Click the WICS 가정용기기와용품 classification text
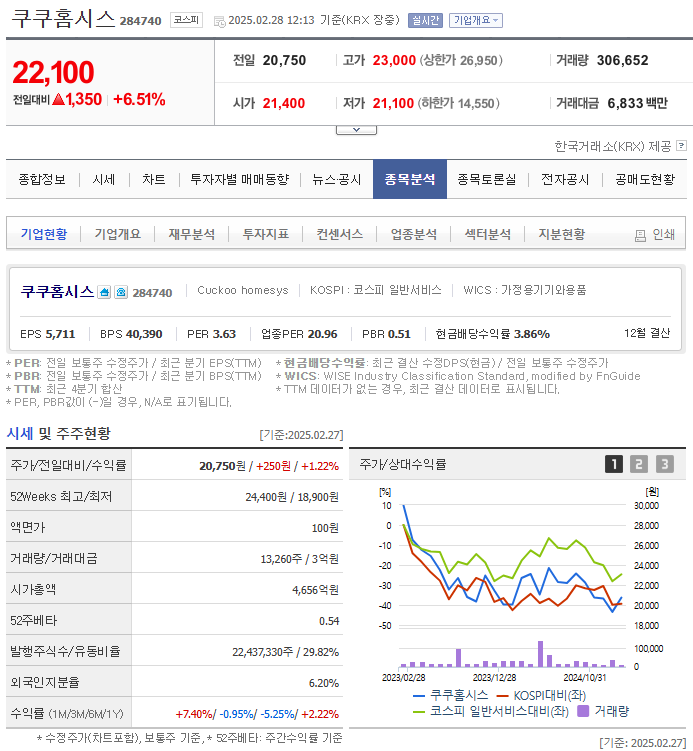This screenshot has height=751, width=693. coord(524,290)
